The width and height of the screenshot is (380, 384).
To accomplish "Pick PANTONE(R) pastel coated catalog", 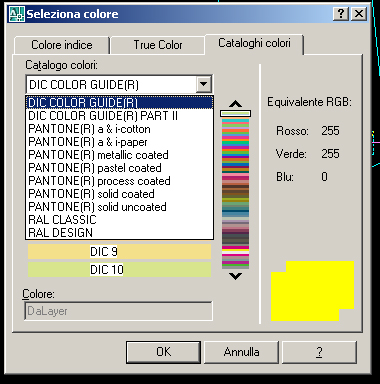I will (x=120, y=168).
